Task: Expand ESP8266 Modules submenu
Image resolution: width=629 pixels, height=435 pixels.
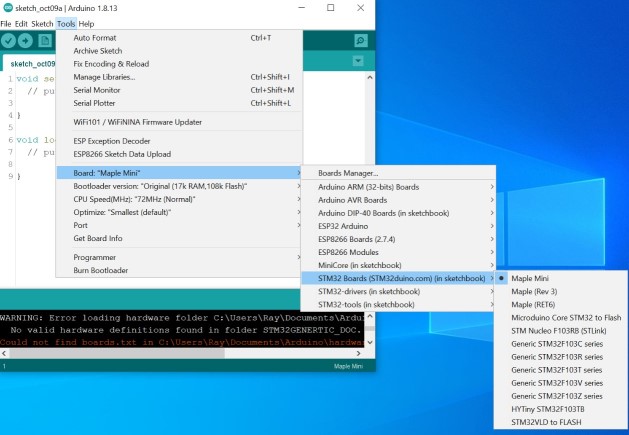Action: pyautogui.click(x=398, y=252)
